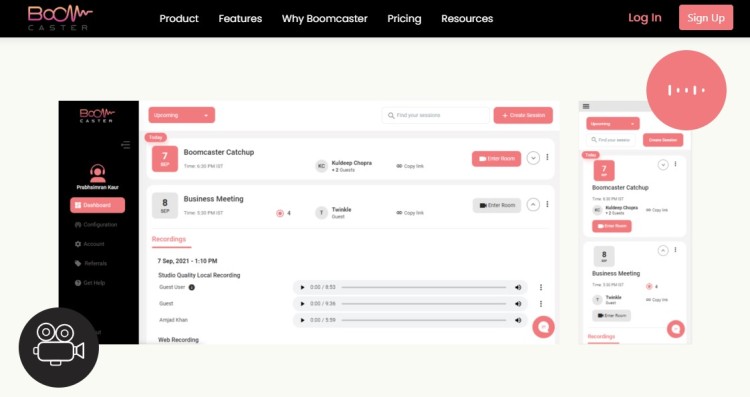Open the Upcoming dropdown in the mobile preview
Image resolution: width=750 pixels, height=397 pixels.
tap(613, 124)
